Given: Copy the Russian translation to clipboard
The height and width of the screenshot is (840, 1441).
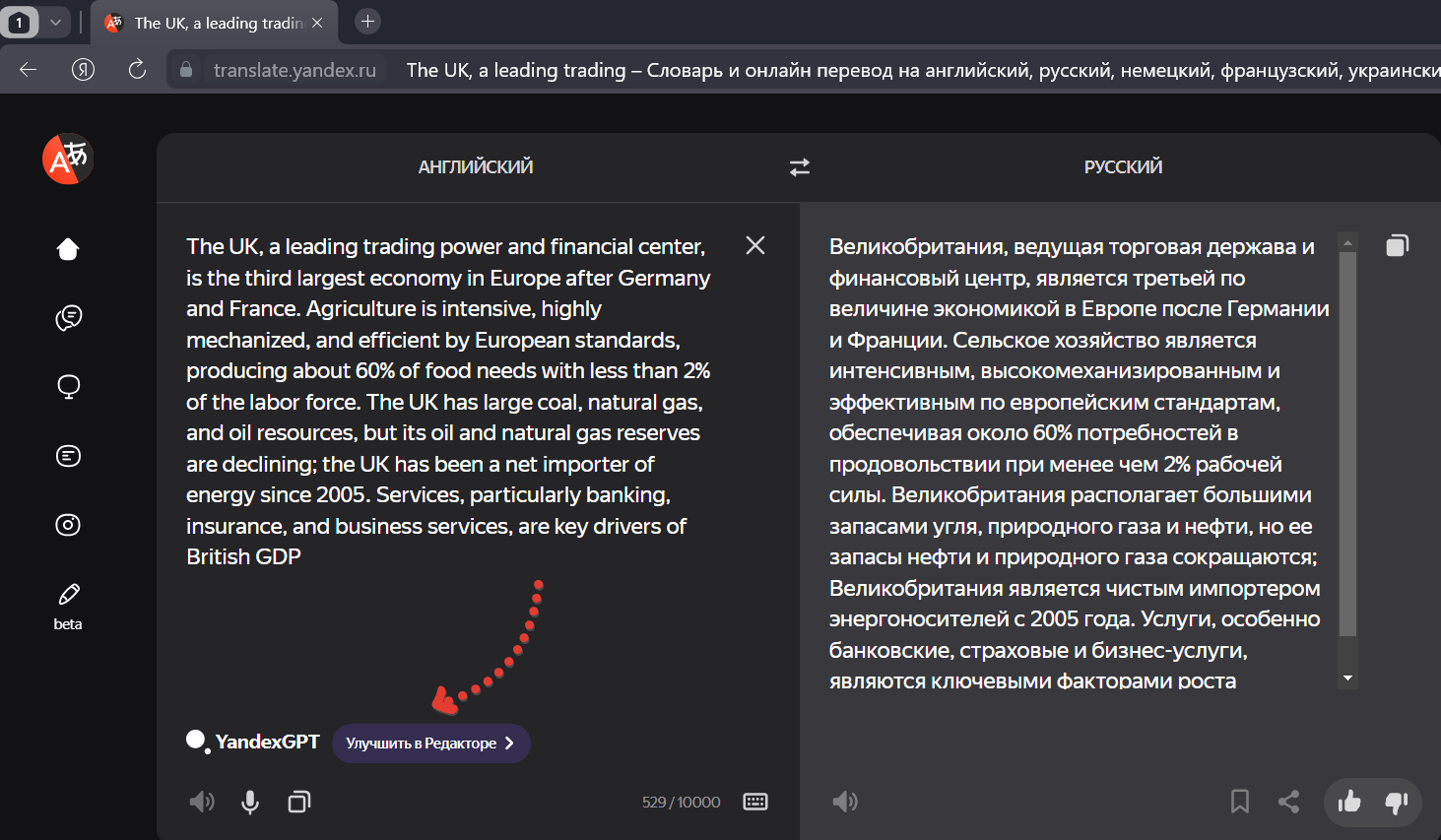Looking at the screenshot, I should pyautogui.click(x=1397, y=245).
